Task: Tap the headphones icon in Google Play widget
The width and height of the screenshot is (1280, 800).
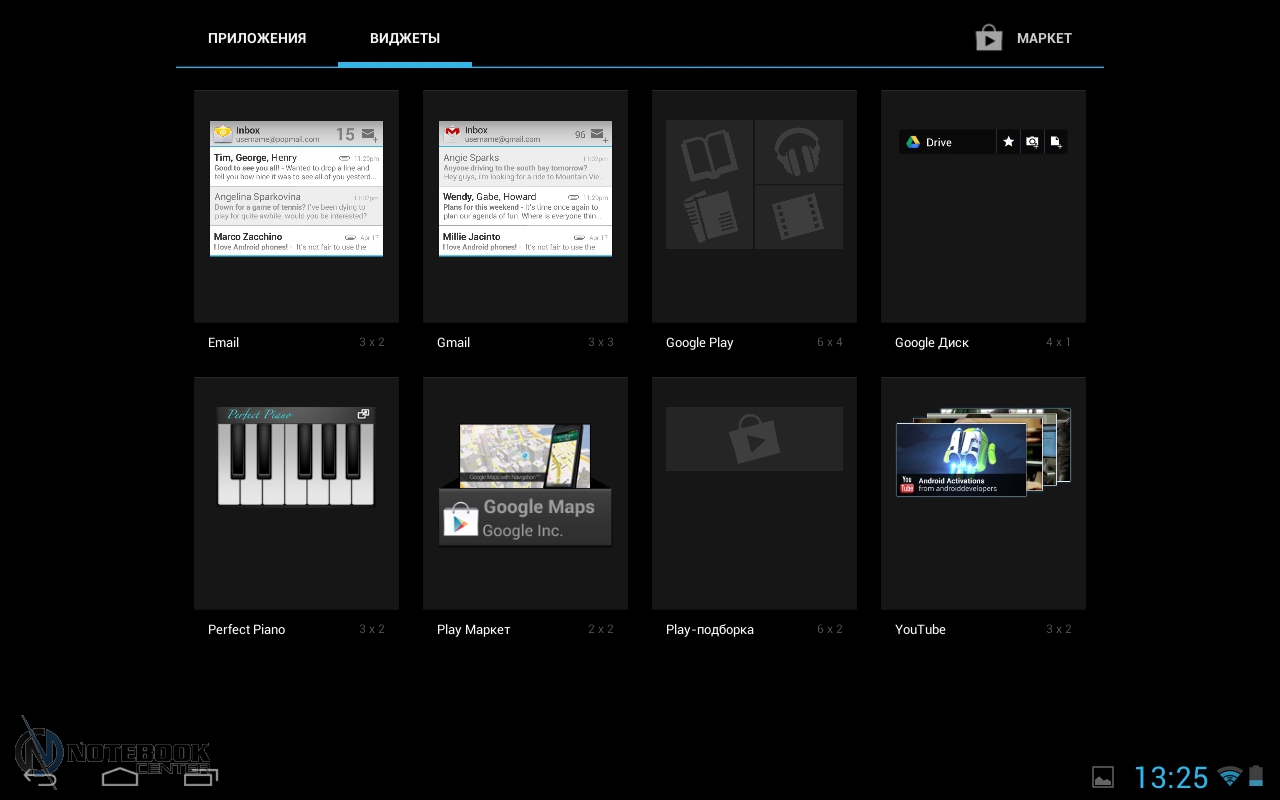Action: click(x=798, y=152)
